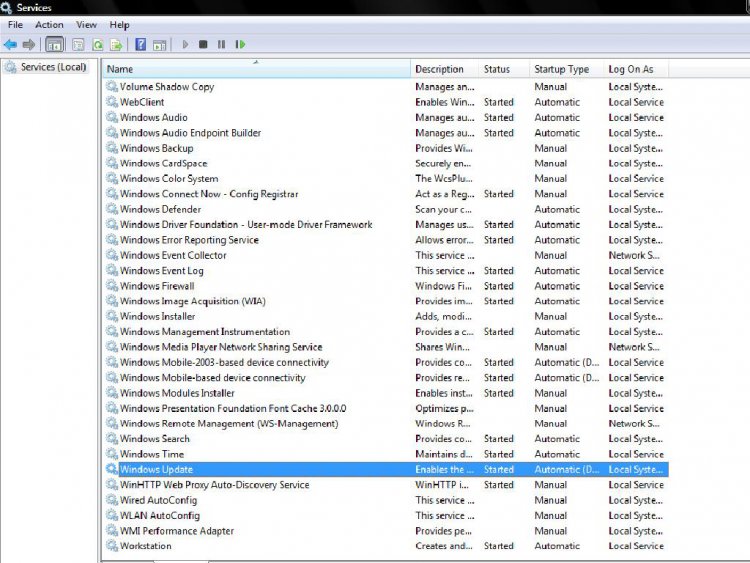Sort by Name column header
Viewport: 750px width, 563px height.
(x=256, y=69)
